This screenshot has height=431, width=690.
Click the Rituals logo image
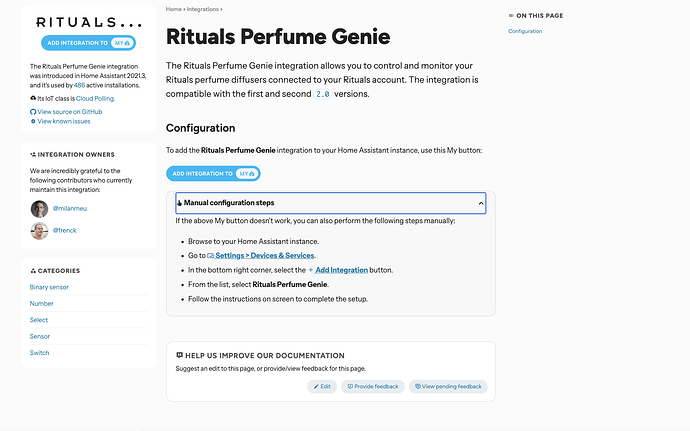tap(87, 22)
